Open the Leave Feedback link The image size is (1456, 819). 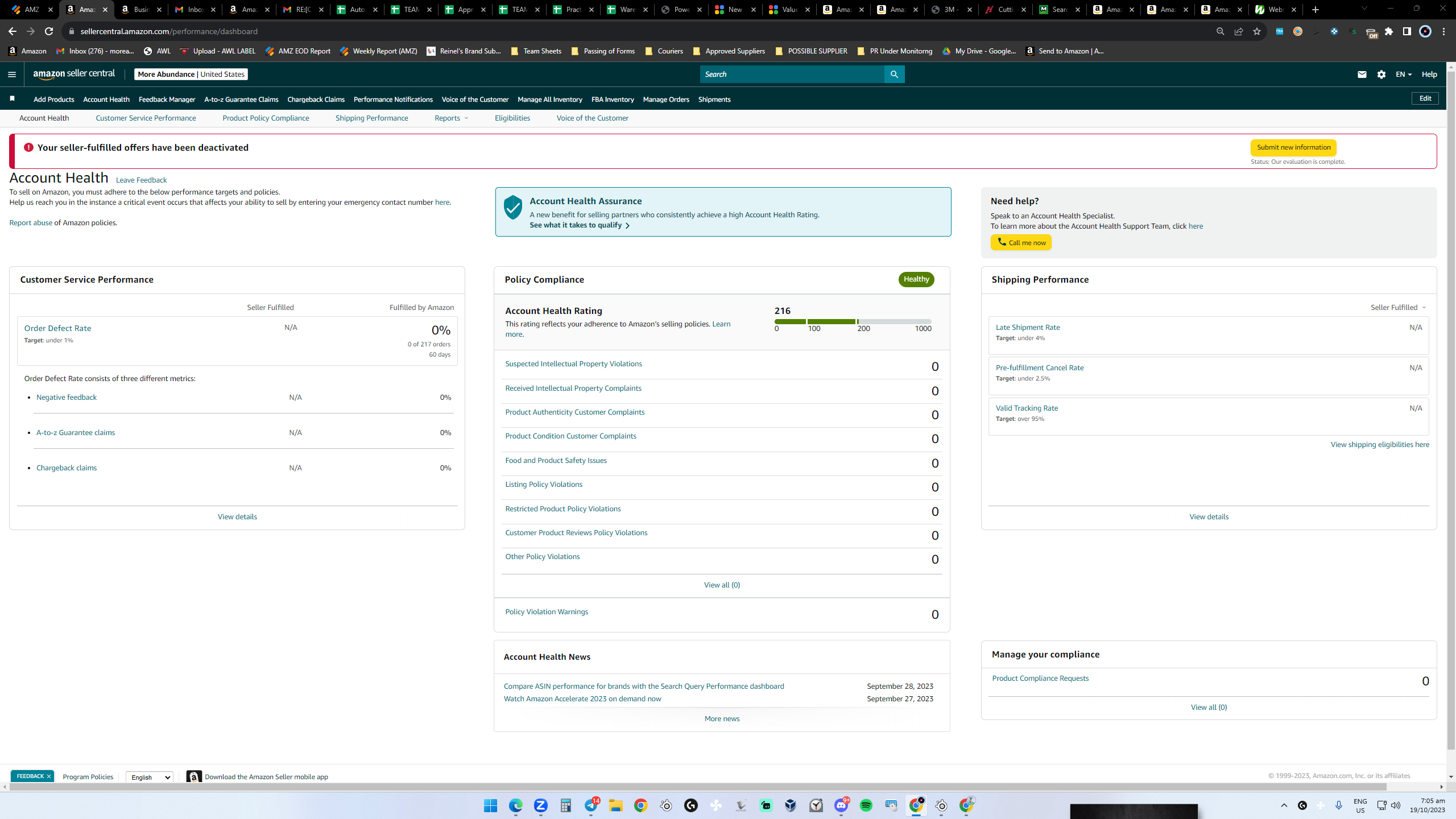[x=141, y=180]
